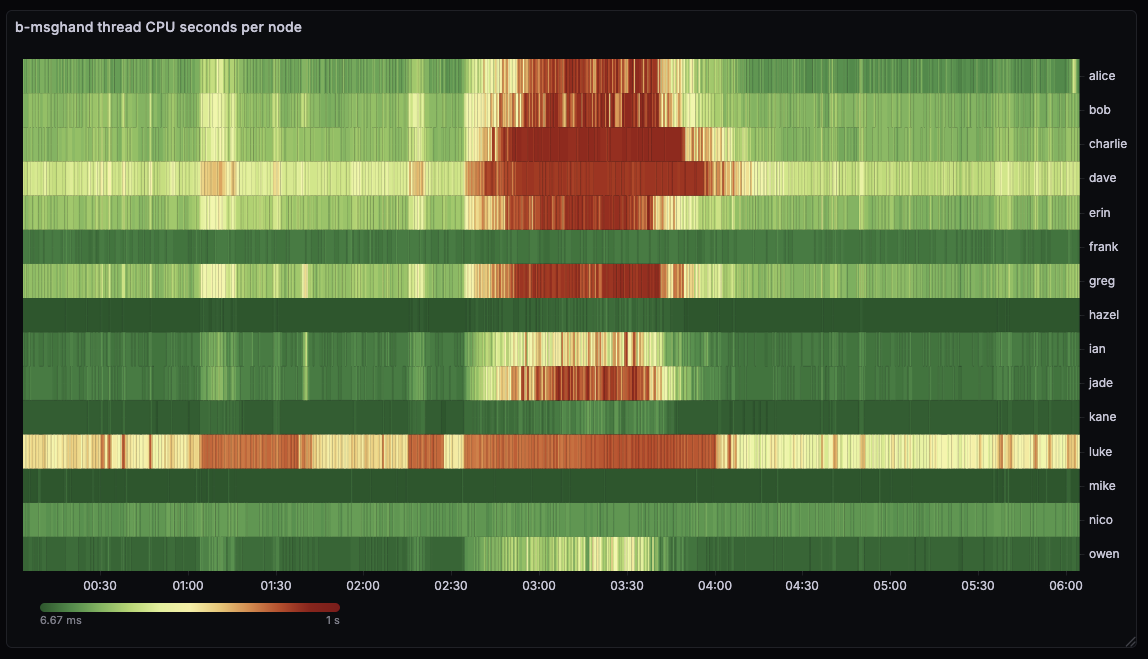The height and width of the screenshot is (659, 1148).
Task: Click the 00:30 time axis tick
Action: tap(100, 586)
